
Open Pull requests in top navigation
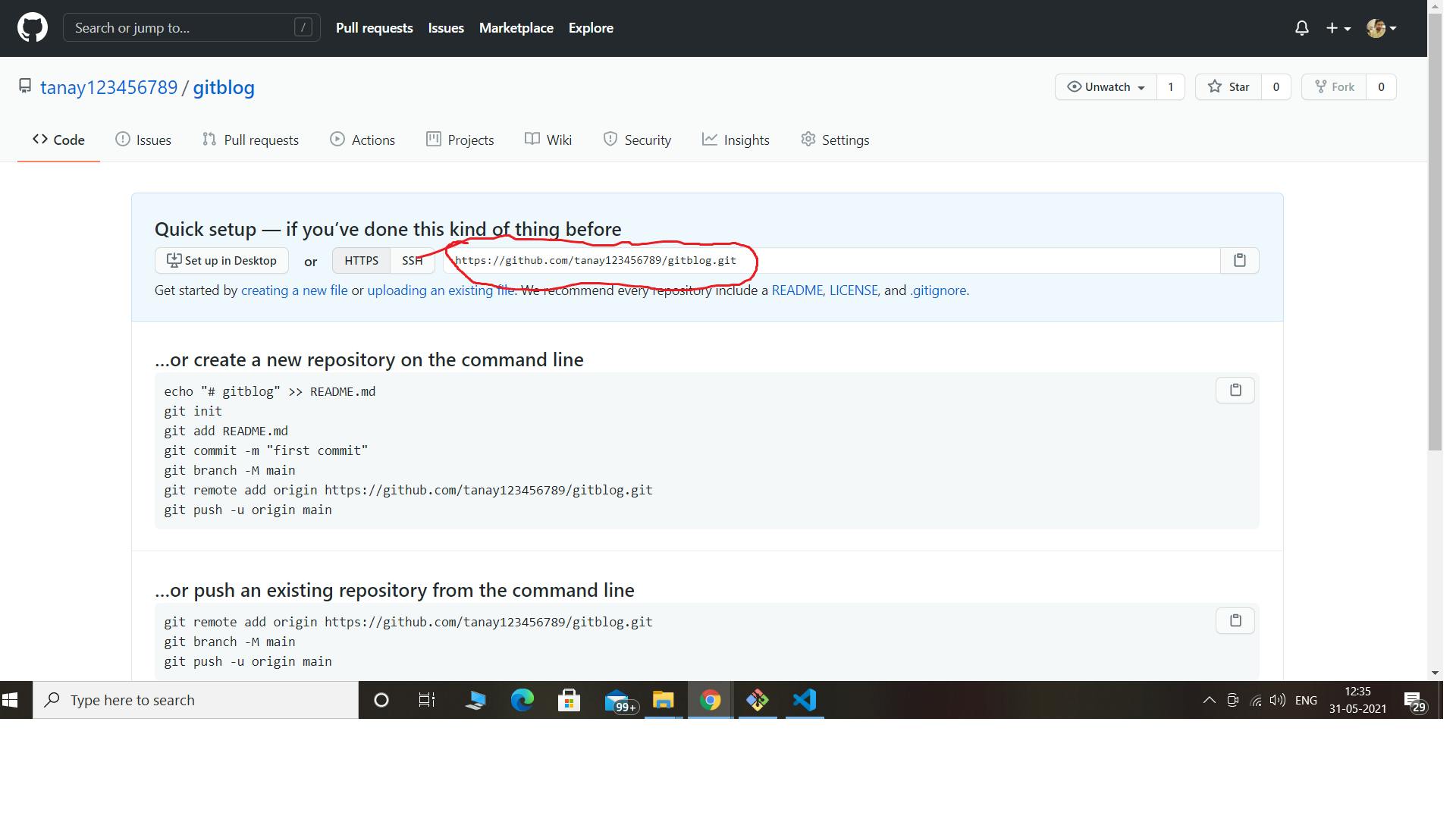374,28
